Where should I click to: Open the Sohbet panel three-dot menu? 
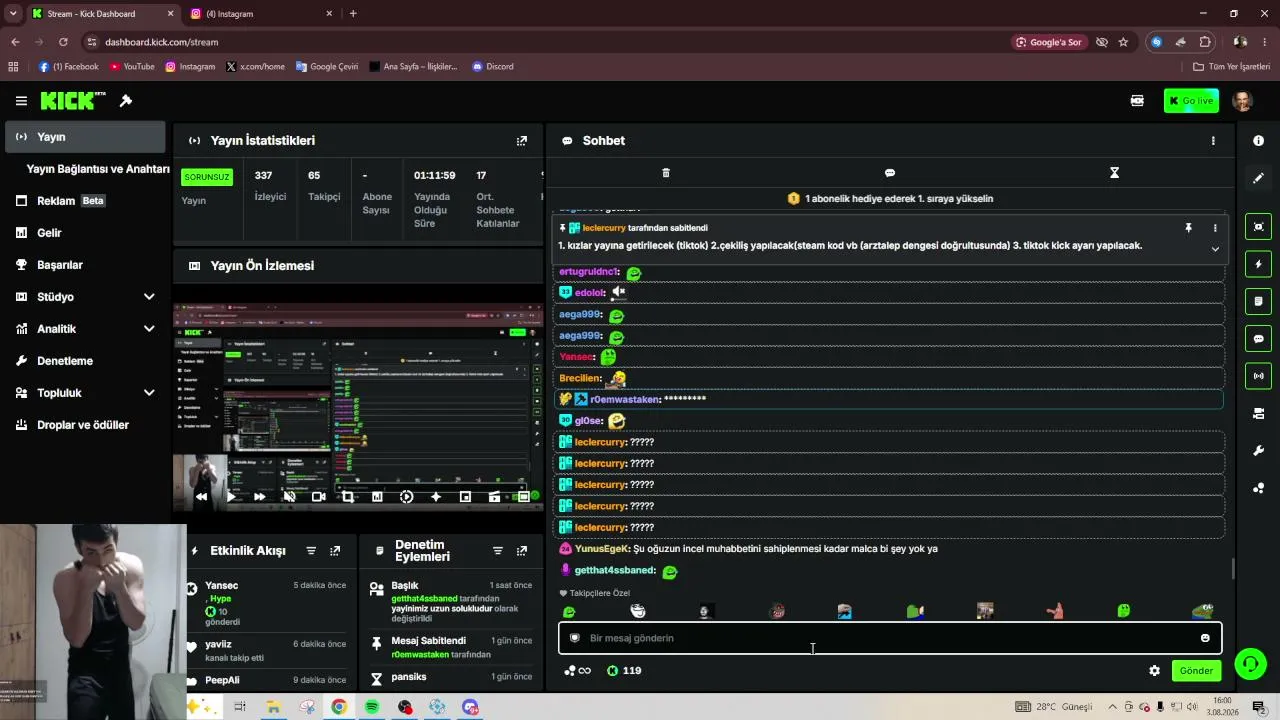1213,141
